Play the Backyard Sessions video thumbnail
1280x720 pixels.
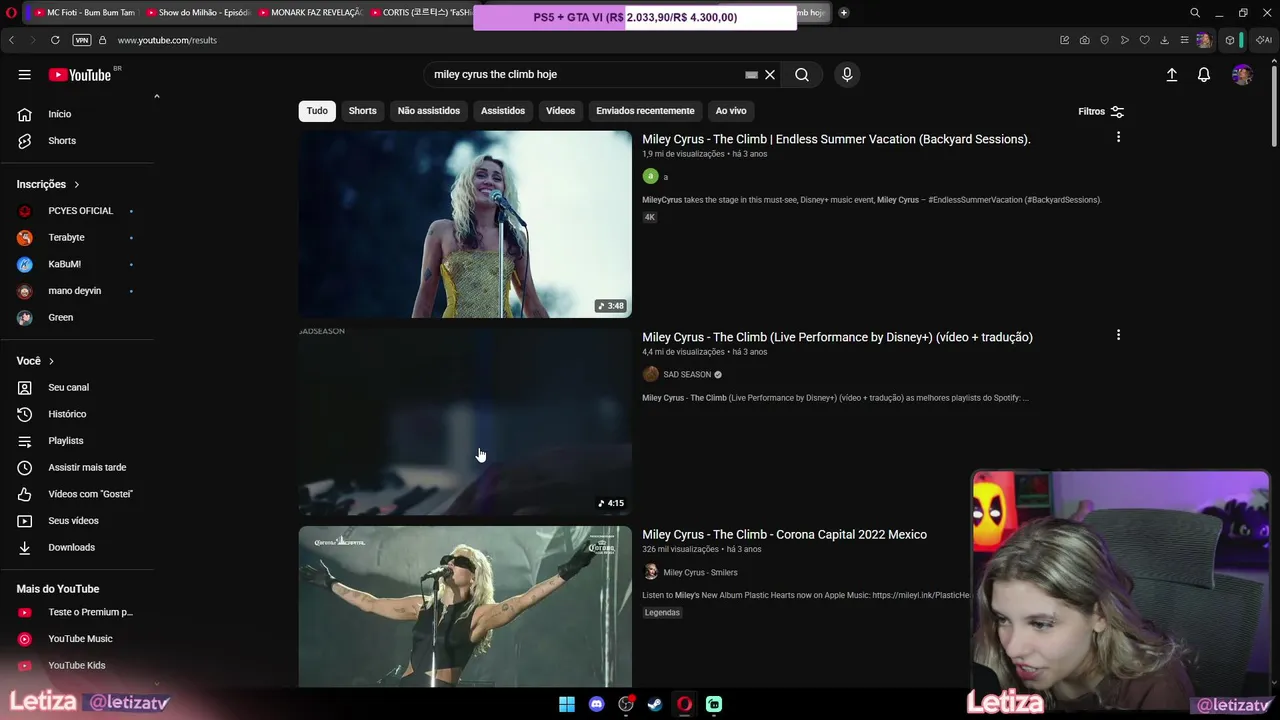coord(465,224)
